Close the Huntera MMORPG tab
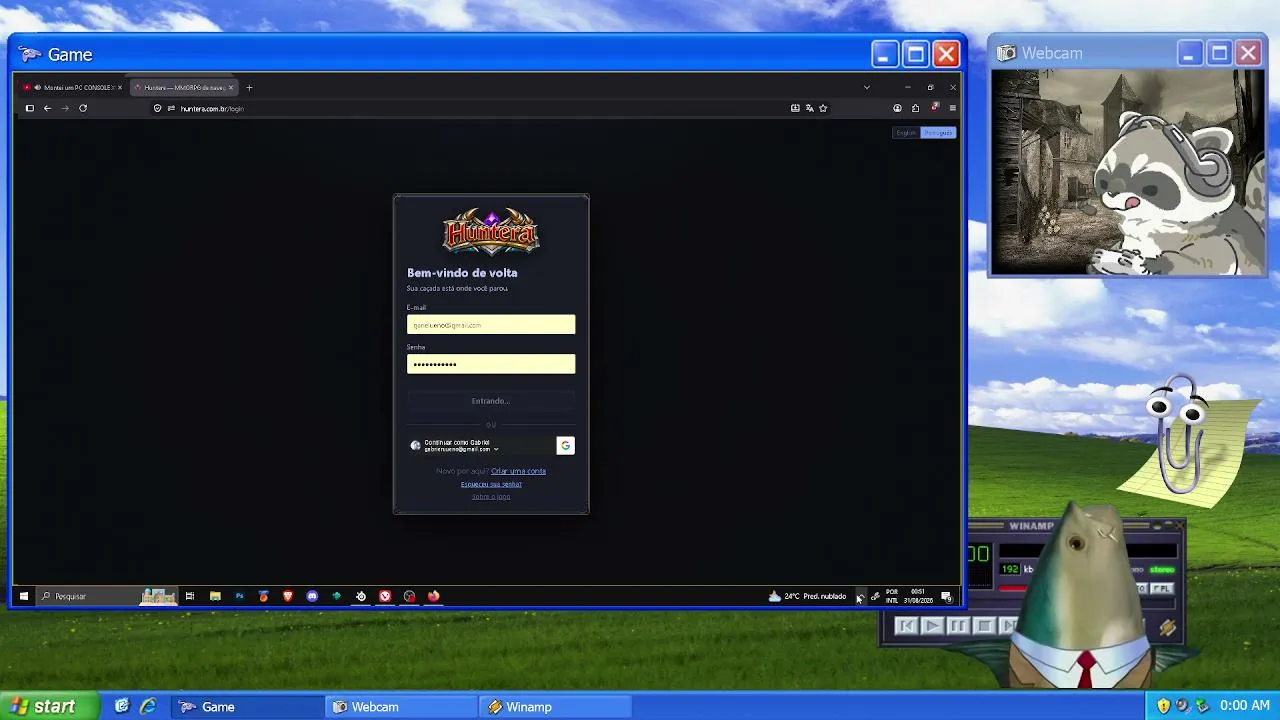Image resolution: width=1280 pixels, height=720 pixels. click(231, 87)
